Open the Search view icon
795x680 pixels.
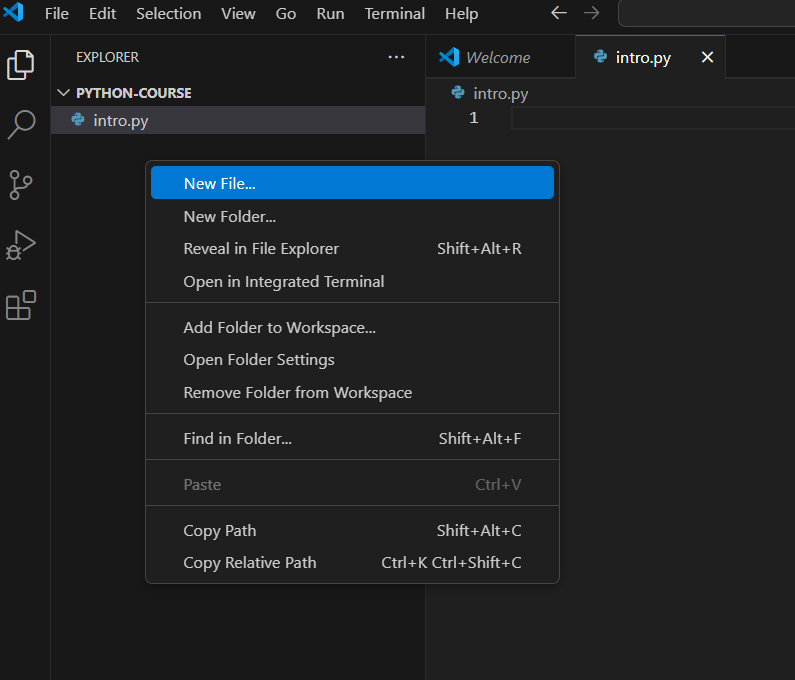(21, 125)
